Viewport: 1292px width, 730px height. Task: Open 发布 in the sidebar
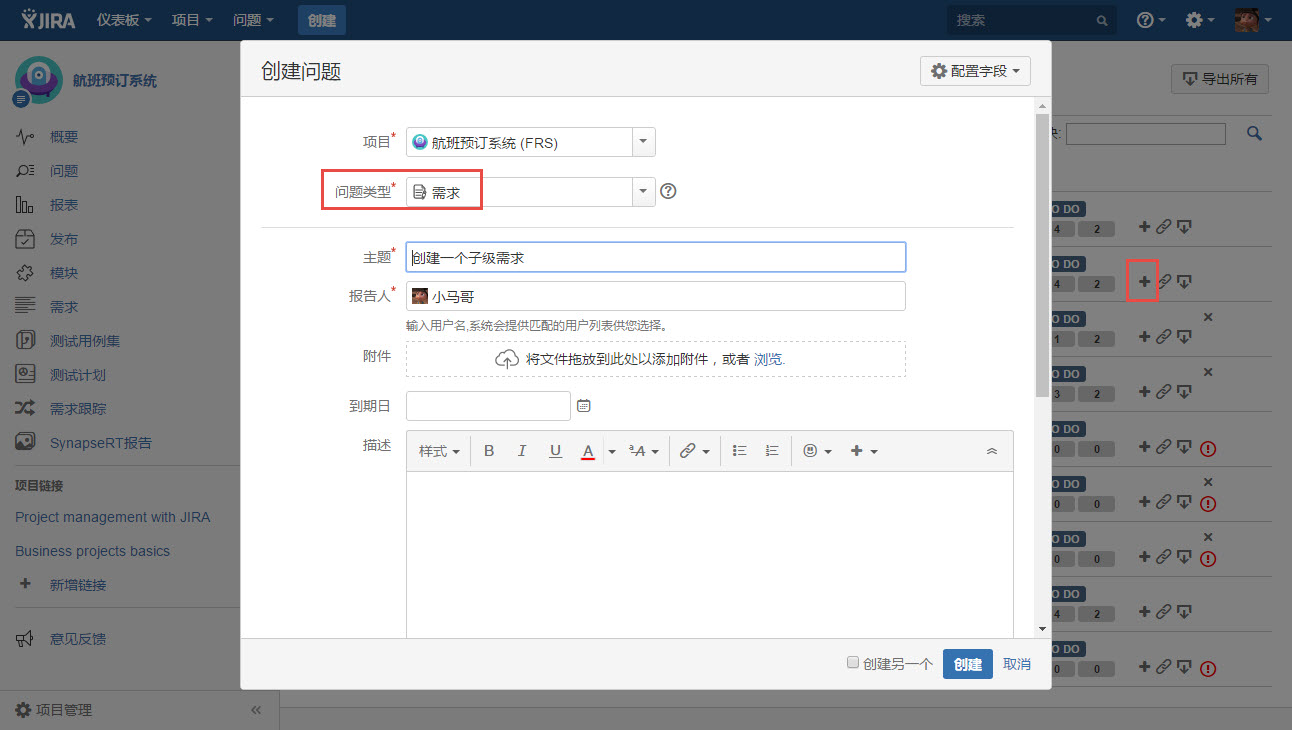(64, 239)
